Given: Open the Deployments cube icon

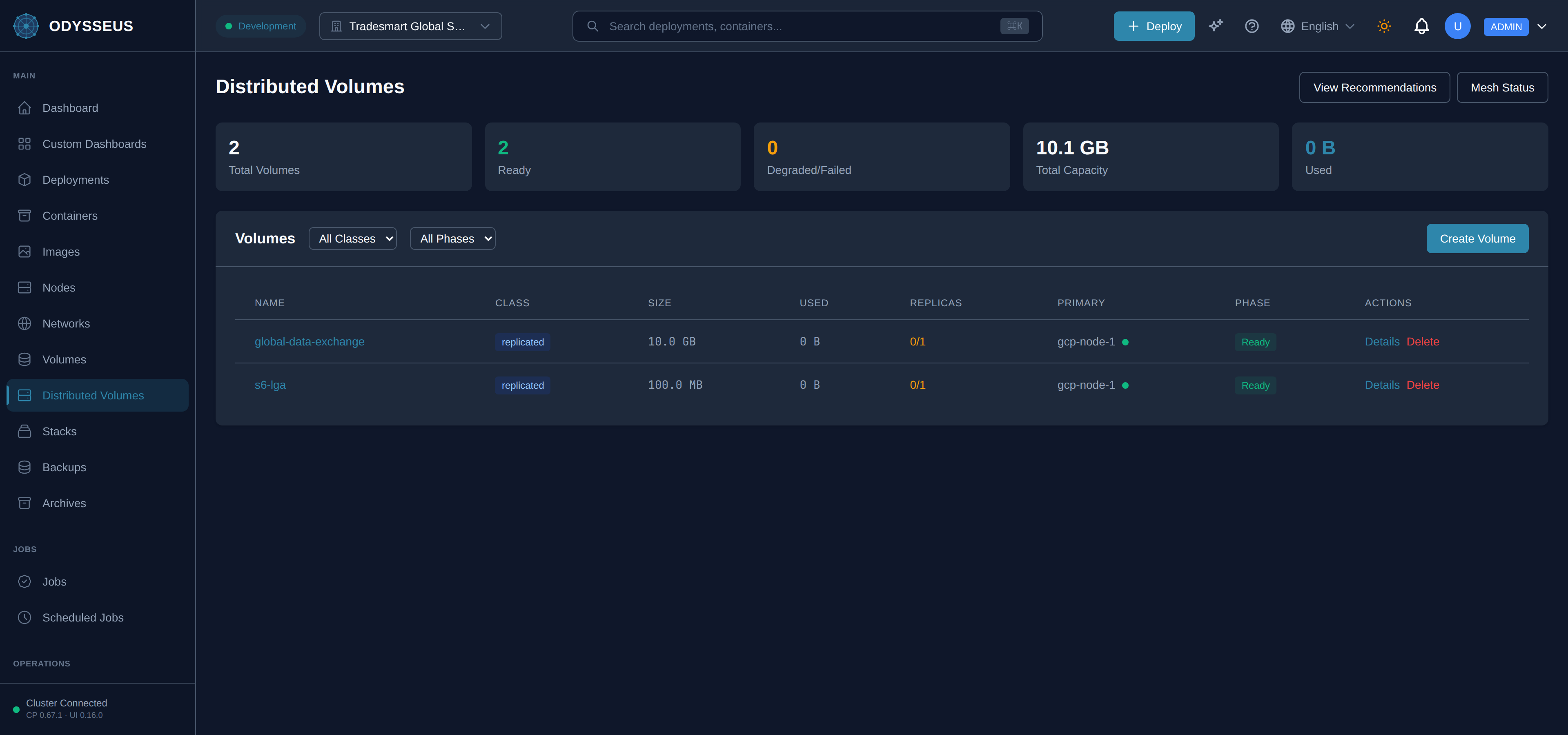Looking at the screenshot, I should 24,180.
